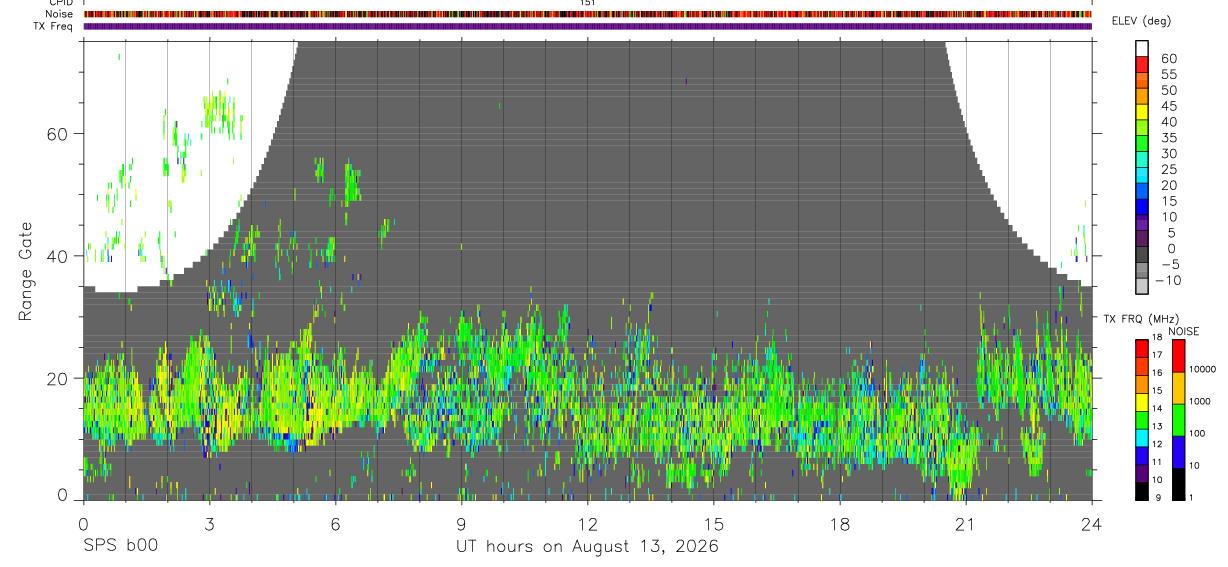Click the 3 hour tick on time axis
The height and width of the screenshot is (567, 1228).
pyautogui.click(x=209, y=524)
